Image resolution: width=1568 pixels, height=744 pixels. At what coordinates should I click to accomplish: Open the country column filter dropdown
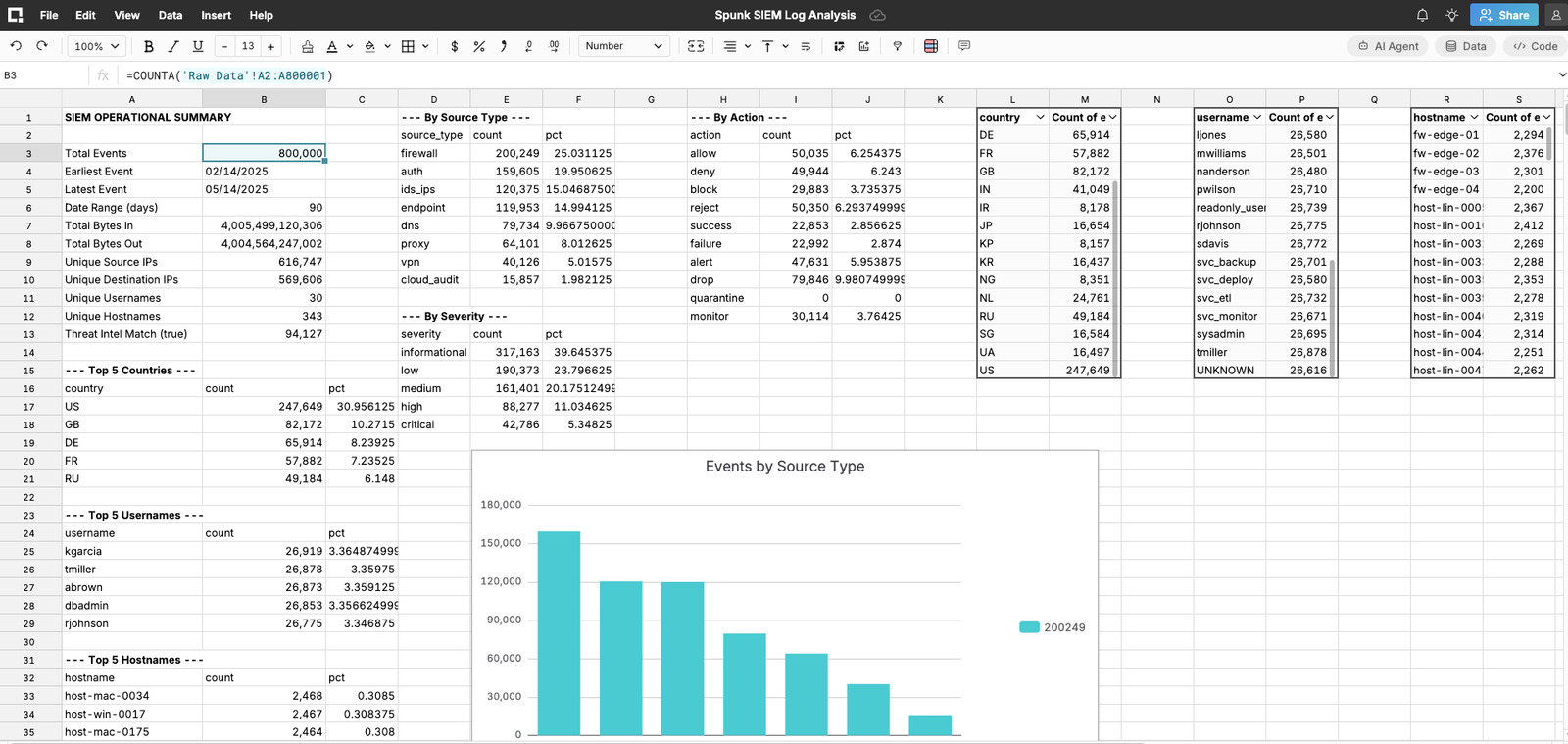coord(1040,117)
